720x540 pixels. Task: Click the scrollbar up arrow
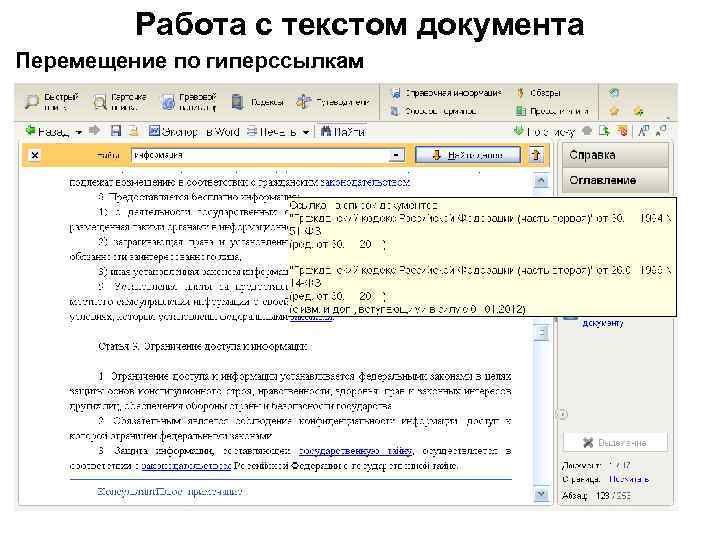[541, 180]
